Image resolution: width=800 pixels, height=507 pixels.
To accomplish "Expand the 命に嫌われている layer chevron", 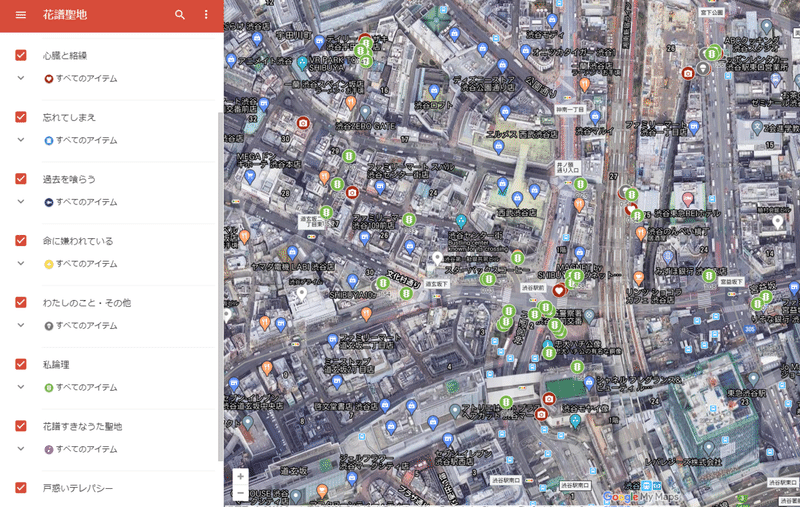I will 20,263.
